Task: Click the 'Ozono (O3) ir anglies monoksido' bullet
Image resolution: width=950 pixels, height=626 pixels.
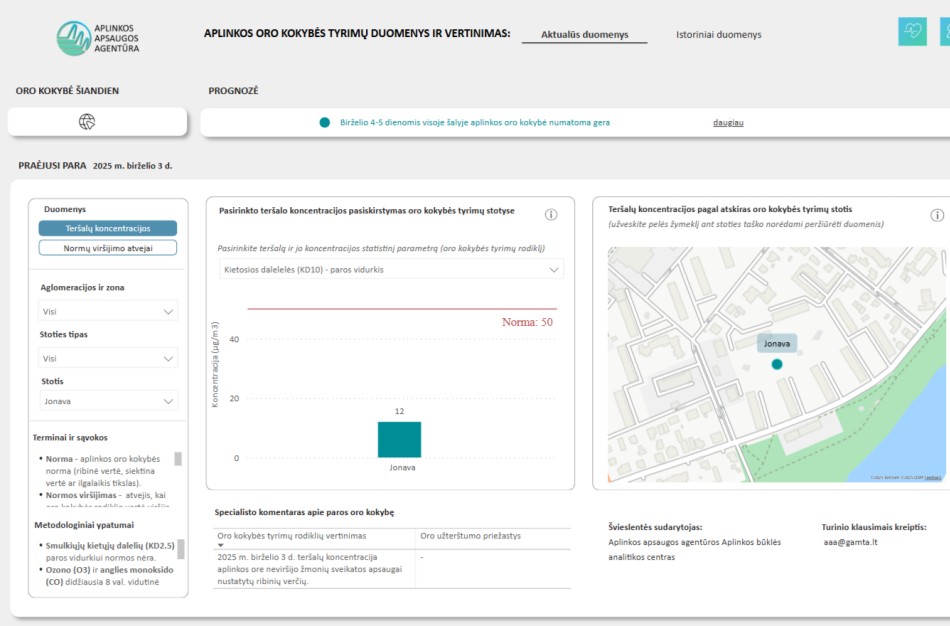Action: tap(107, 576)
